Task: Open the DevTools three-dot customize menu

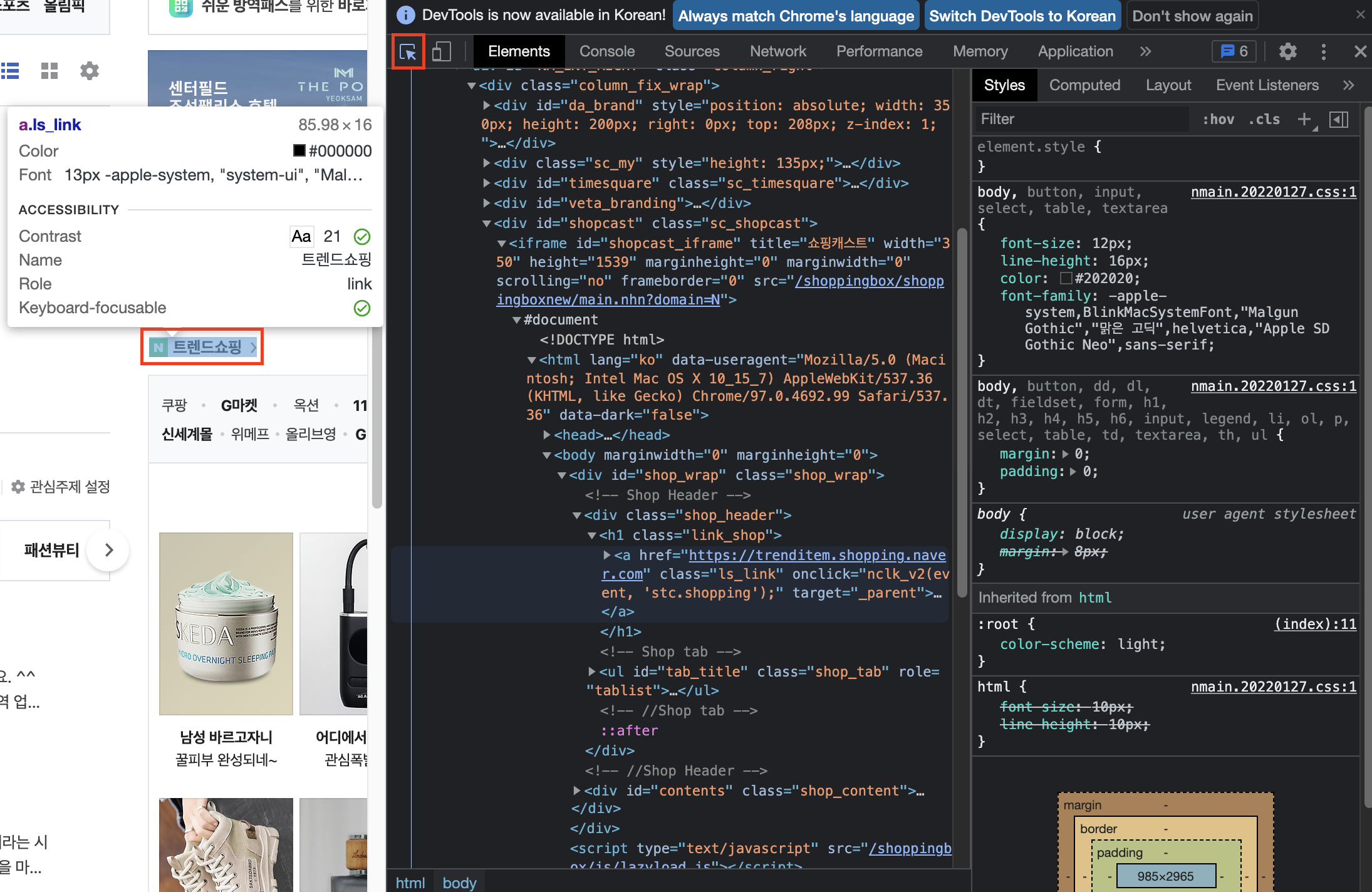Action: 1323,51
